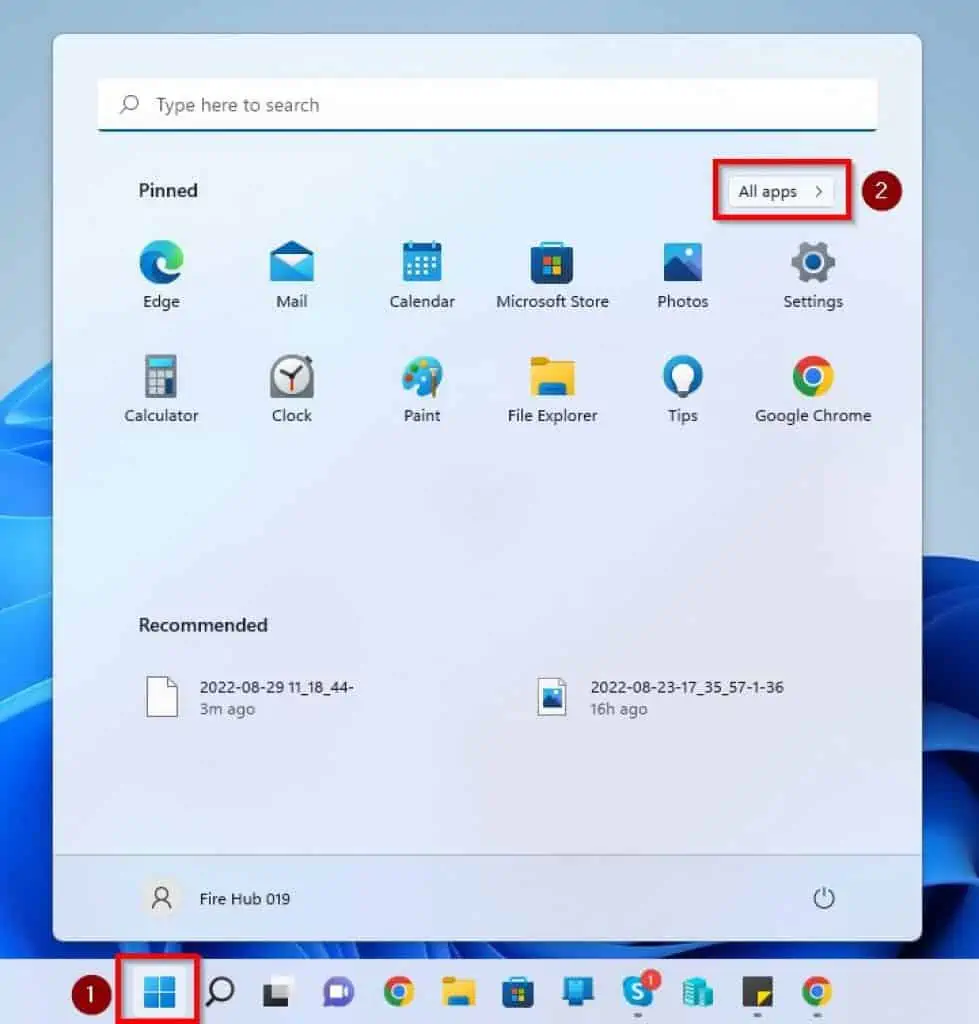Click the Type here to search box
Viewport: 979px width, 1024px height.
[x=487, y=105]
